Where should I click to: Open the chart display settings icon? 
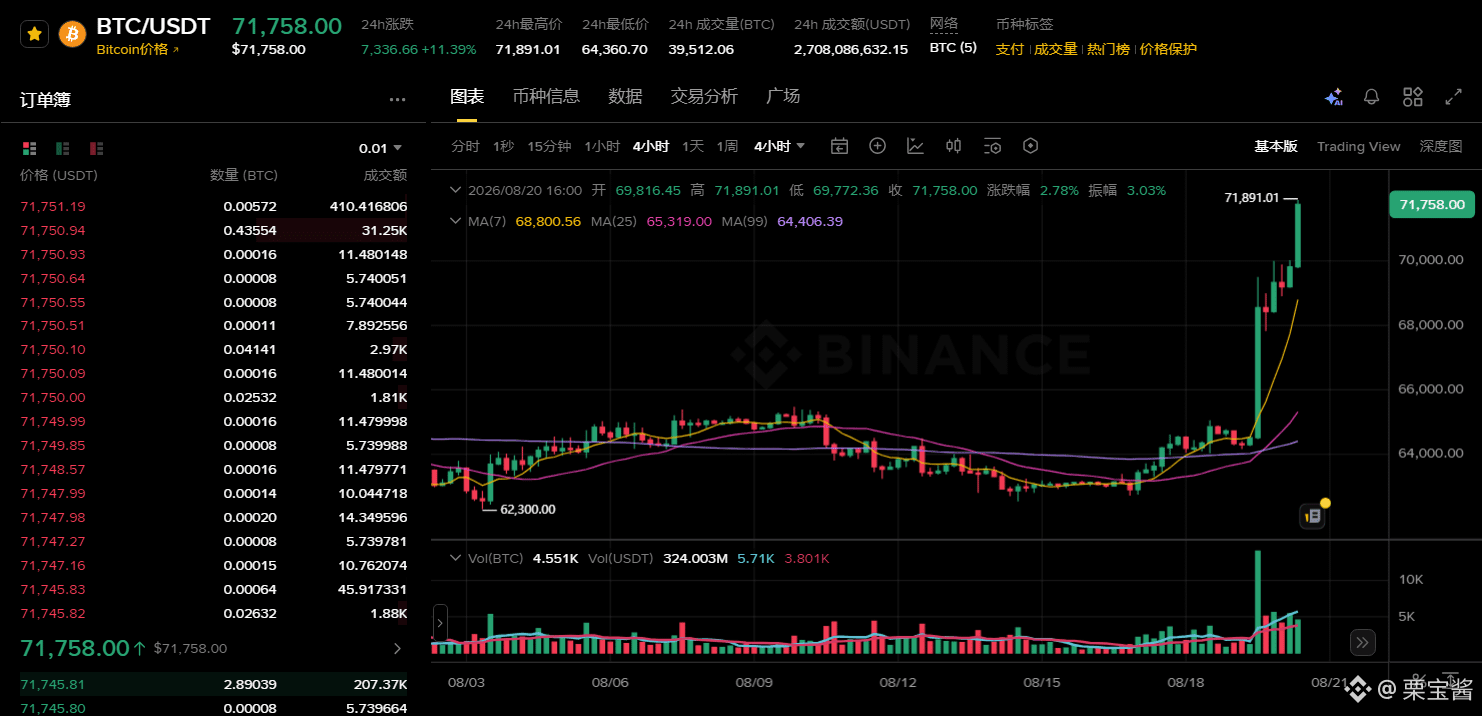[x=992, y=146]
